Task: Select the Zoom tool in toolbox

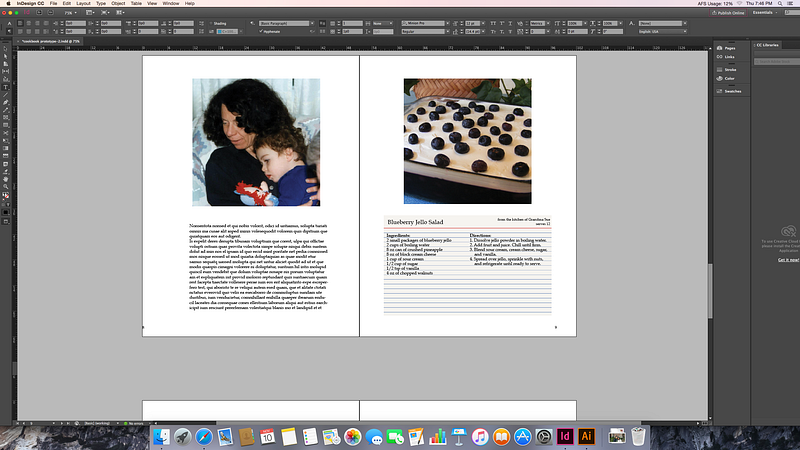Action: click(x=6, y=187)
